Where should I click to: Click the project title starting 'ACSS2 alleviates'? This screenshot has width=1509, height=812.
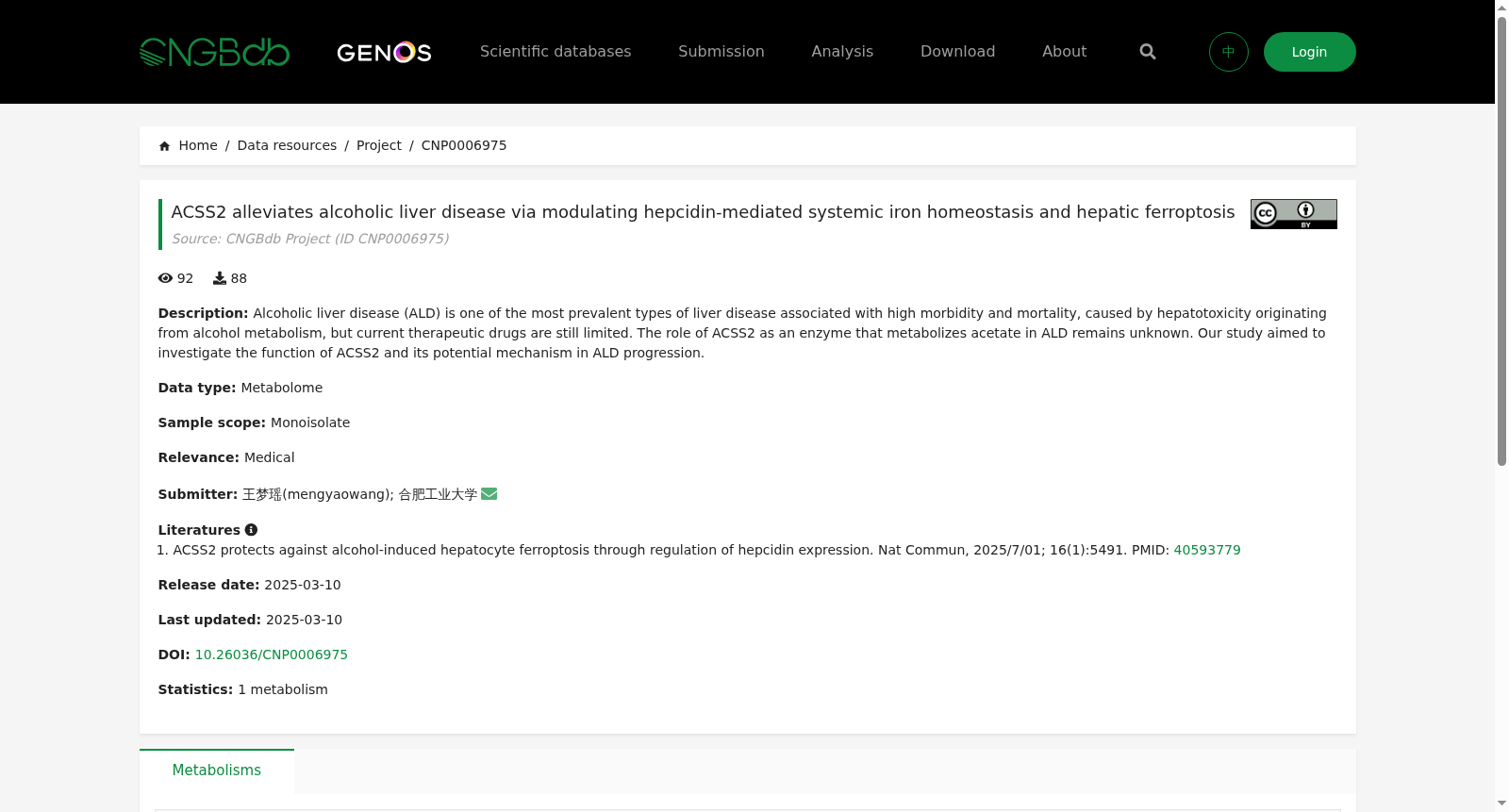pos(703,212)
